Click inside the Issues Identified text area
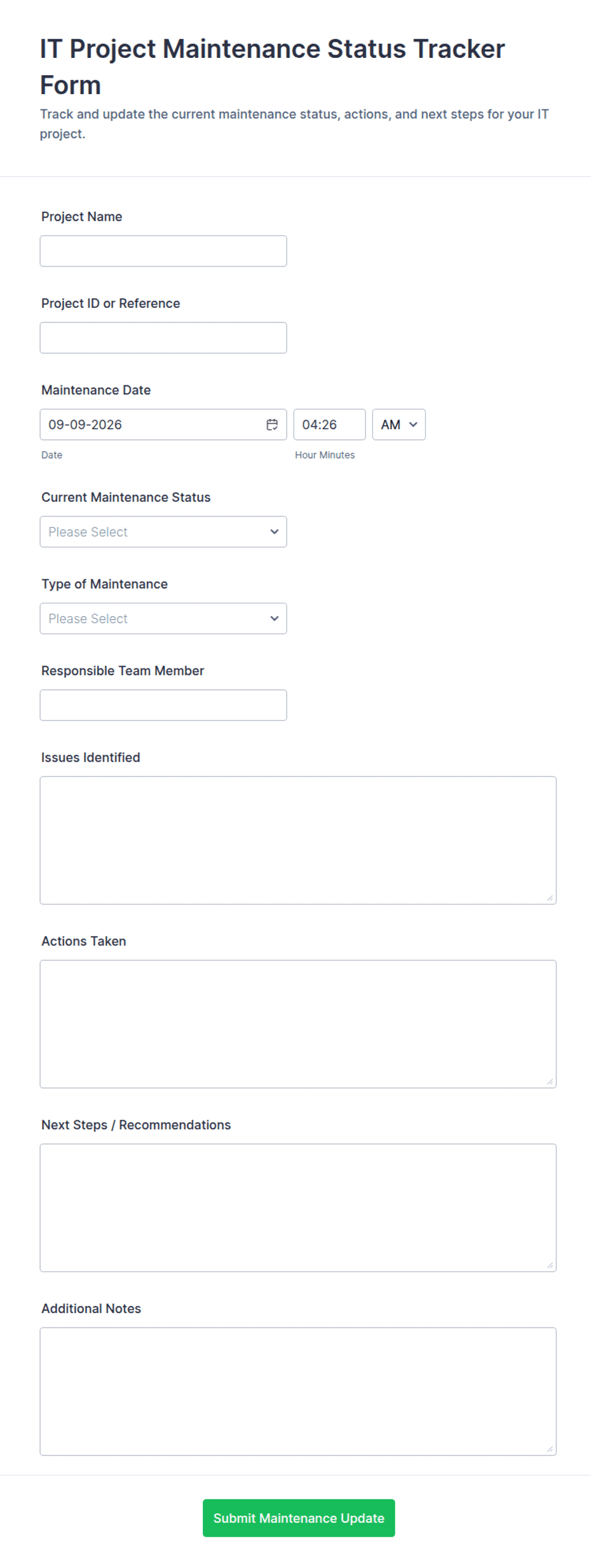 click(x=298, y=841)
